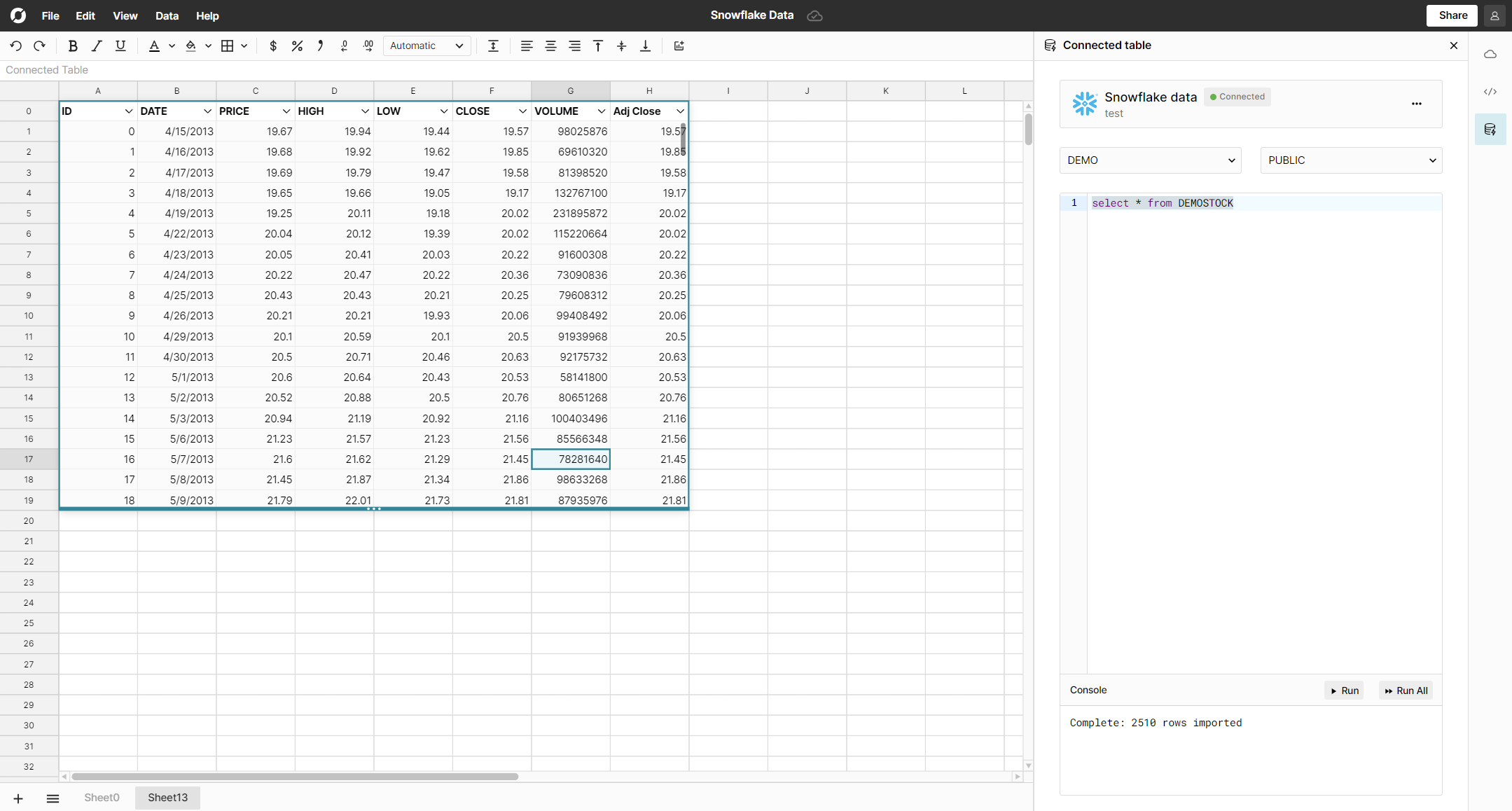Click the insert chart icon

click(679, 46)
